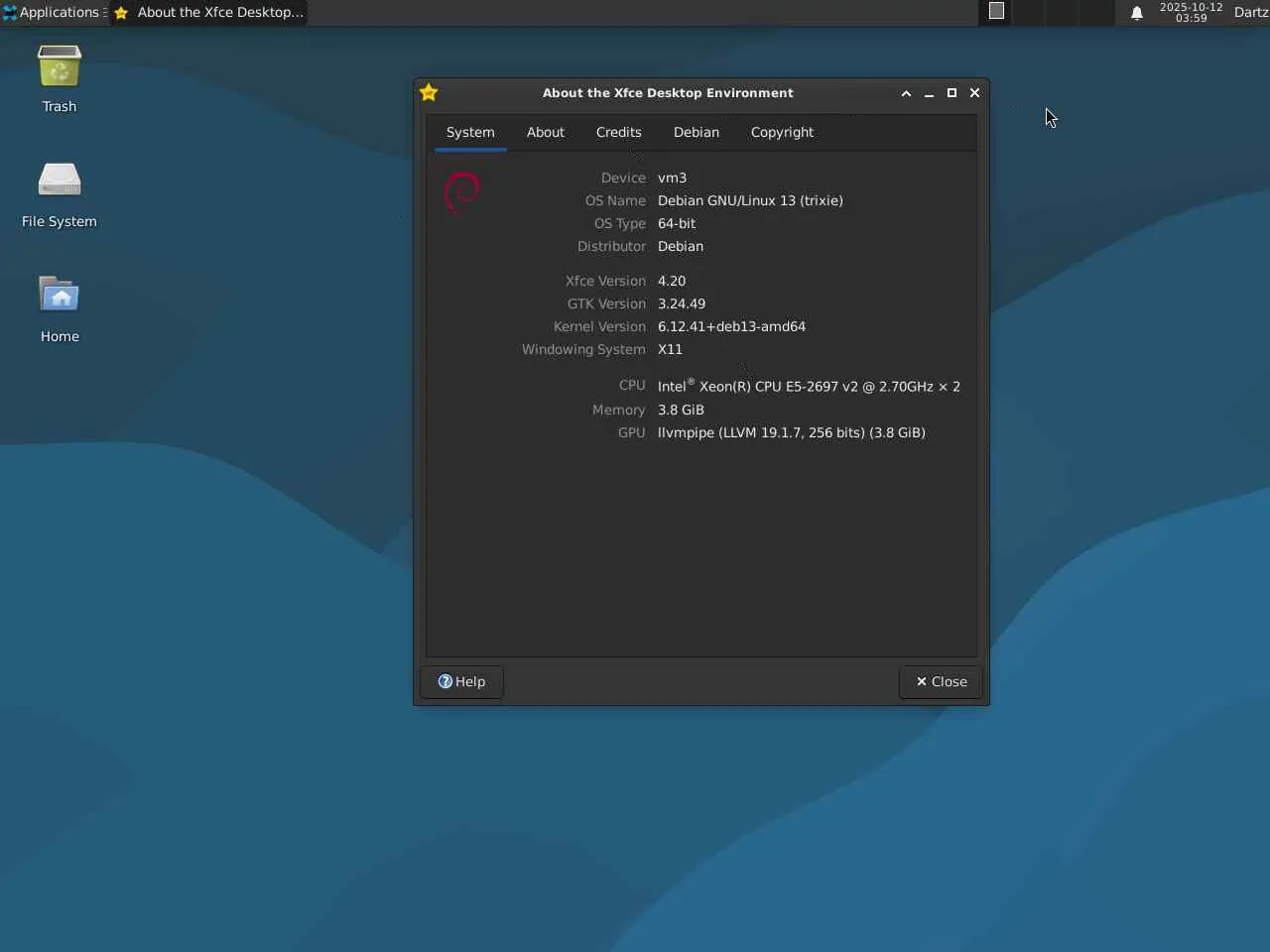Click the 'CPU' label

(632, 386)
